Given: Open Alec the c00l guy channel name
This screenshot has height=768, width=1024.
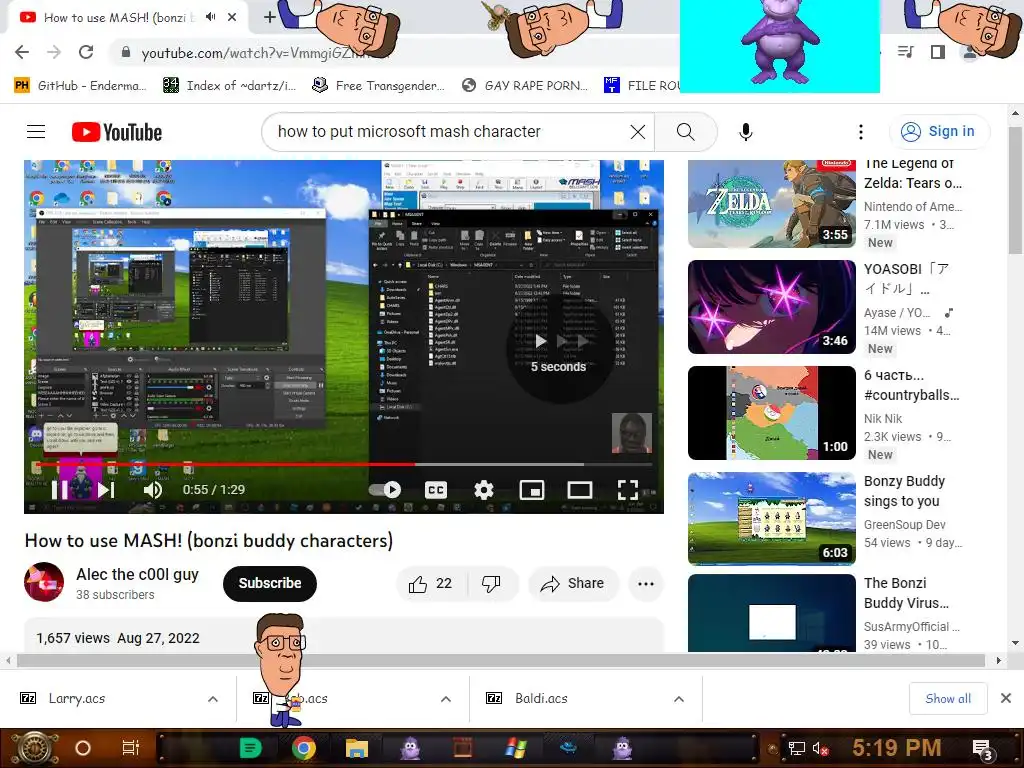Looking at the screenshot, I should (137, 575).
